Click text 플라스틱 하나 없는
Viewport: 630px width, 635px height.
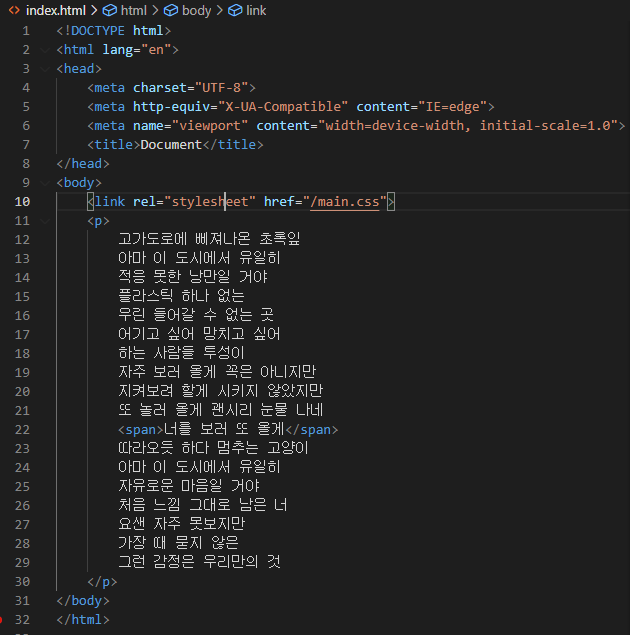pos(181,296)
